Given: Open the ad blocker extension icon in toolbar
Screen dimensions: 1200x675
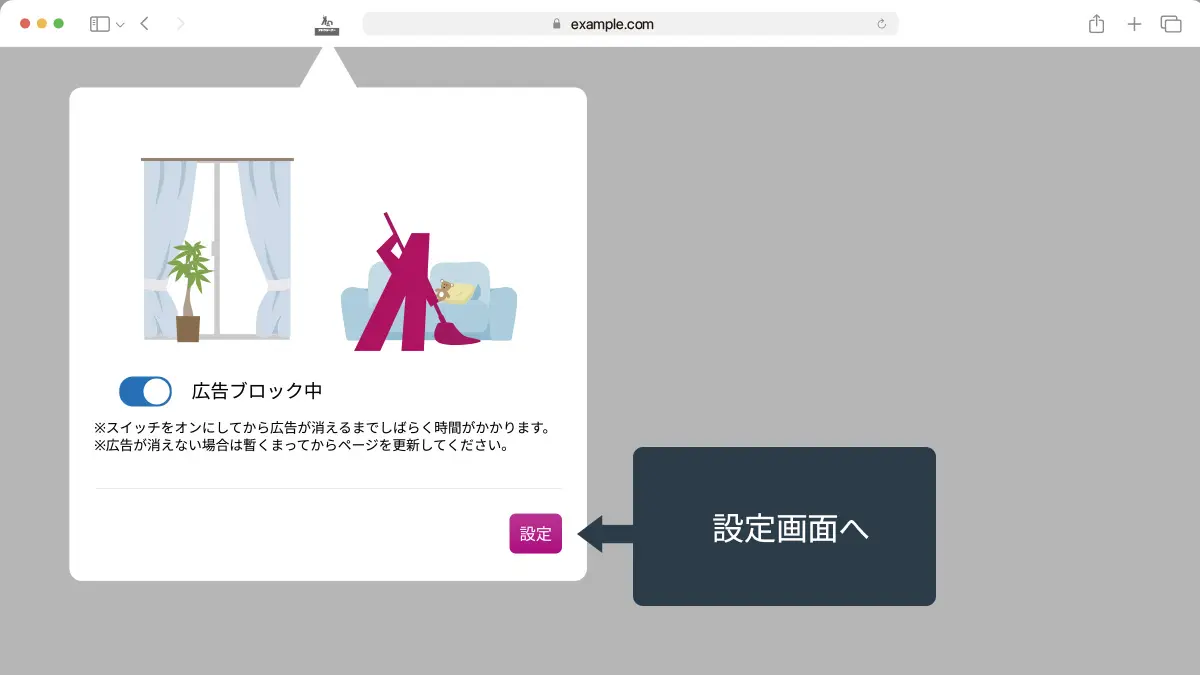Looking at the screenshot, I should (x=328, y=23).
